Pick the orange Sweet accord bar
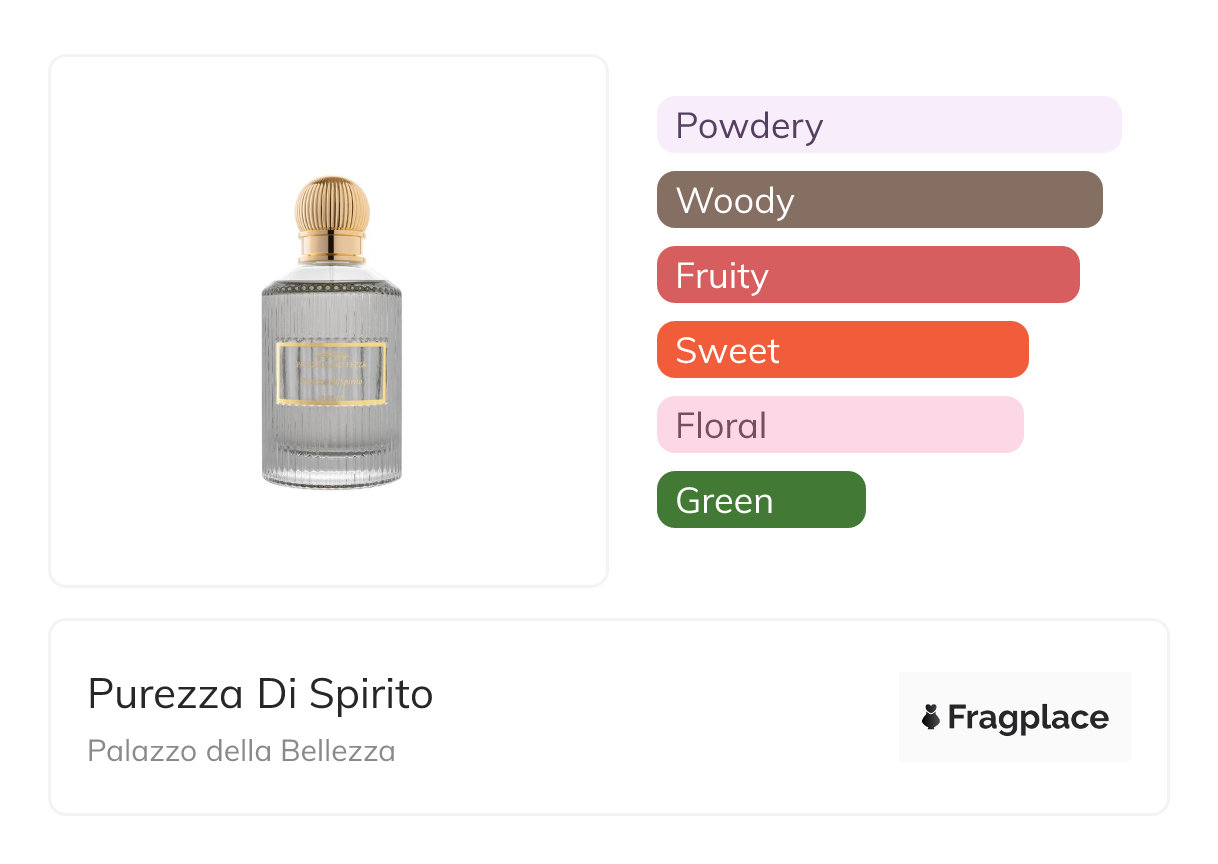Image resolution: width=1218 pixels, height=864 pixels. pyautogui.click(x=842, y=350)
